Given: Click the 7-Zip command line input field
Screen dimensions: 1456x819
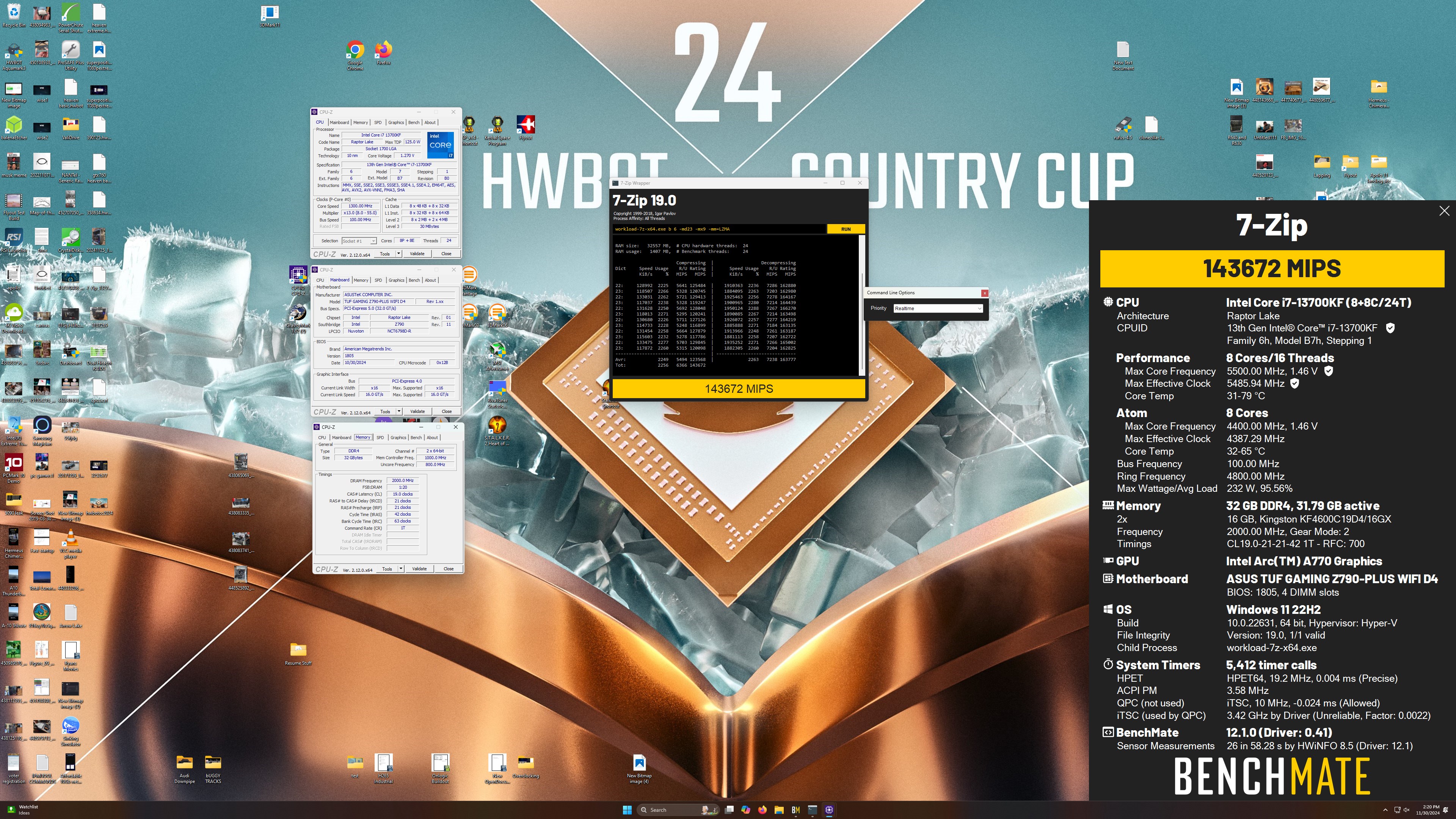Looking at the screenshot, I should (x=720, y=229).
